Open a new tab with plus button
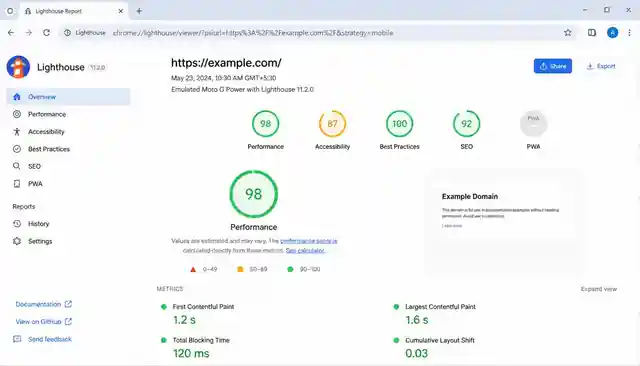640x366 pixels. [139, 11]
